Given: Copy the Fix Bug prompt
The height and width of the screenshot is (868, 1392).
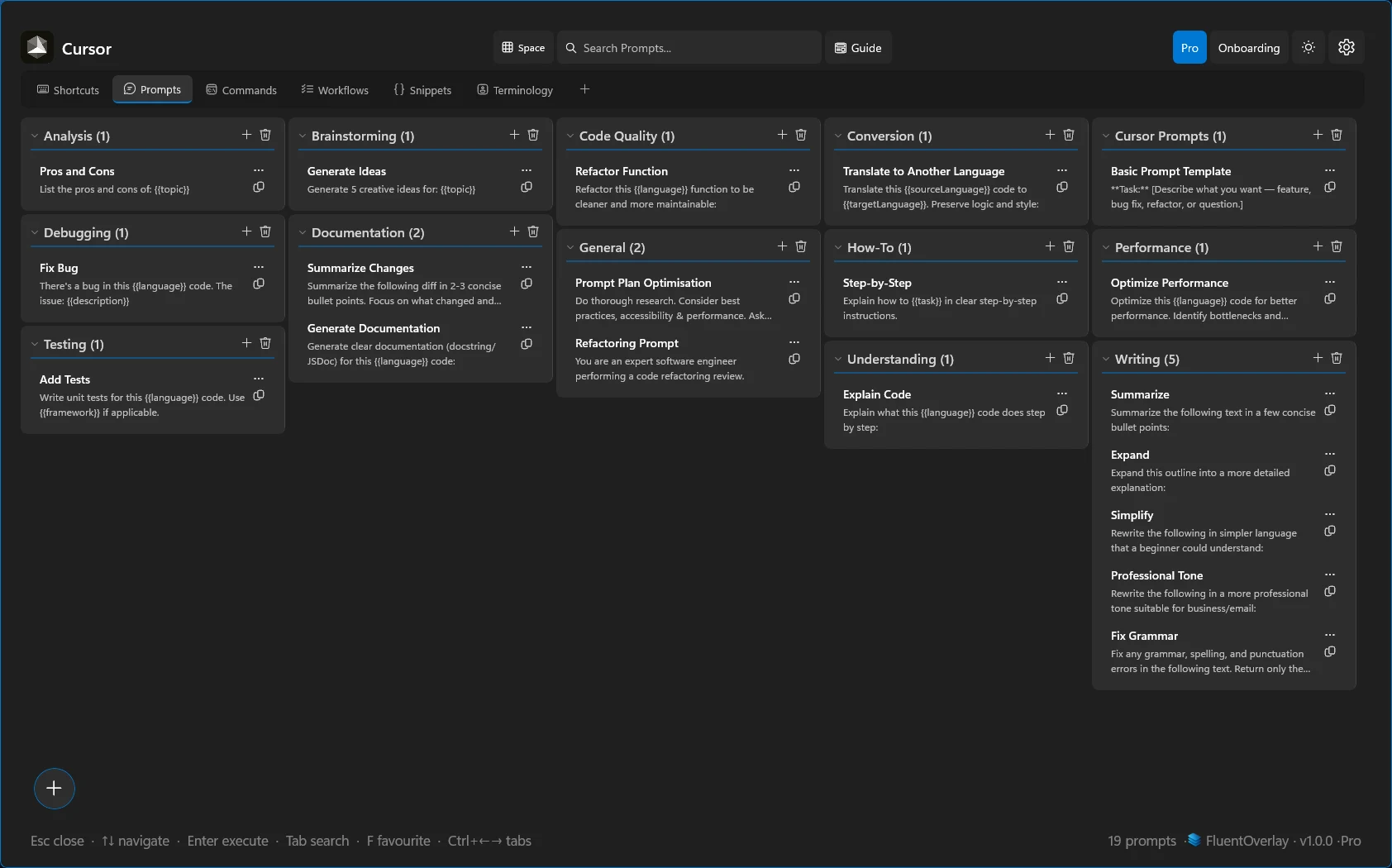Looking at the screenshot, I should click(x=259, y=284).
